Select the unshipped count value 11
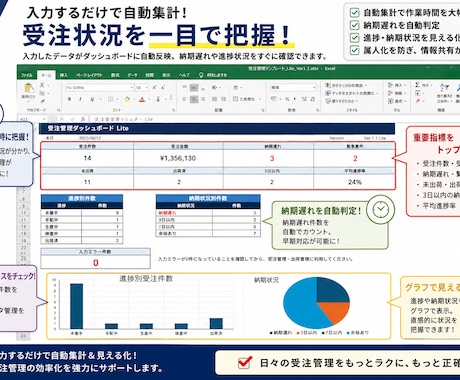Image resolution: width=460 pixels, height=380 pixels. [x=87, y=182]
